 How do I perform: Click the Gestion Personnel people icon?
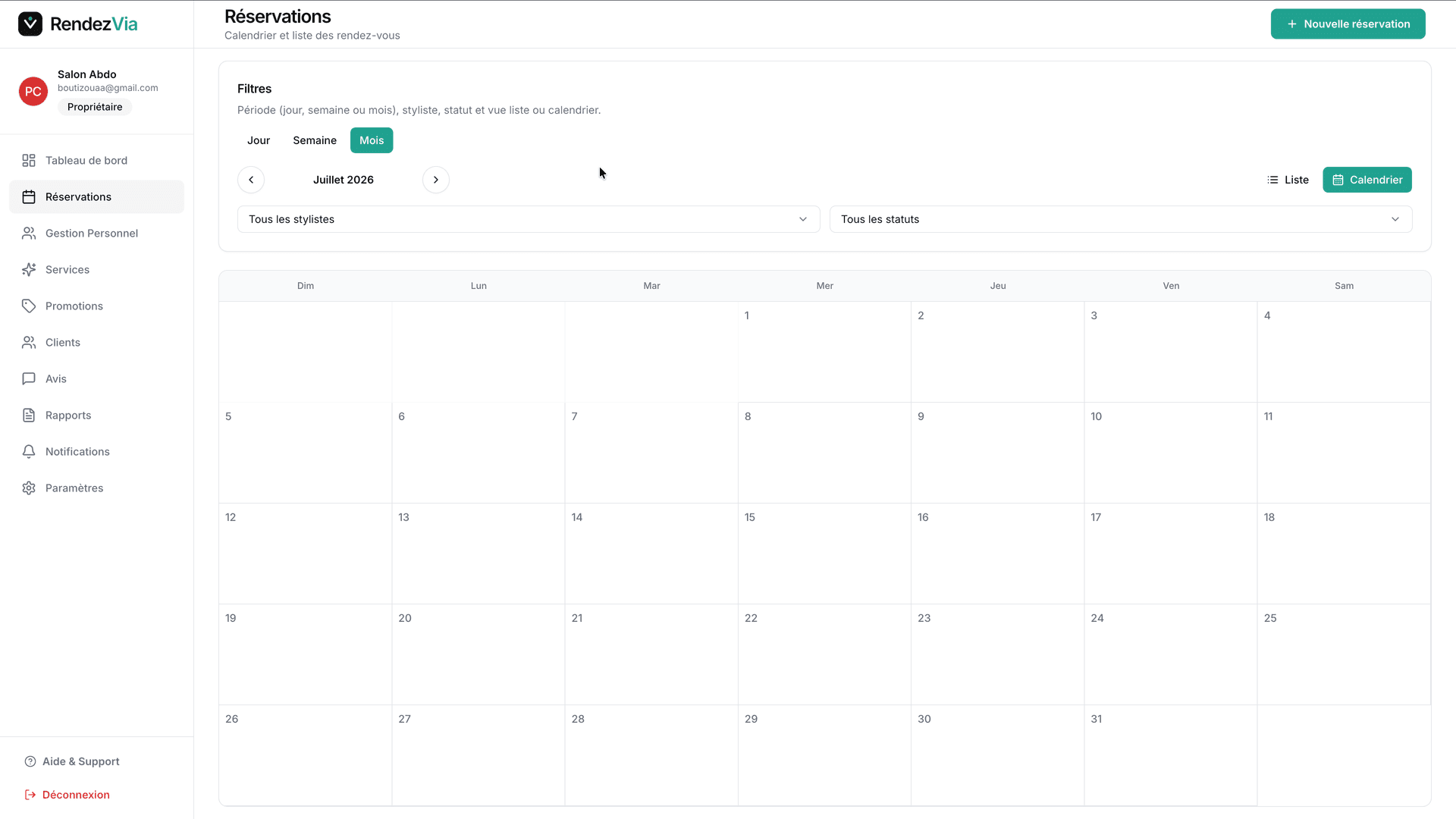click(x=29, y=234)
